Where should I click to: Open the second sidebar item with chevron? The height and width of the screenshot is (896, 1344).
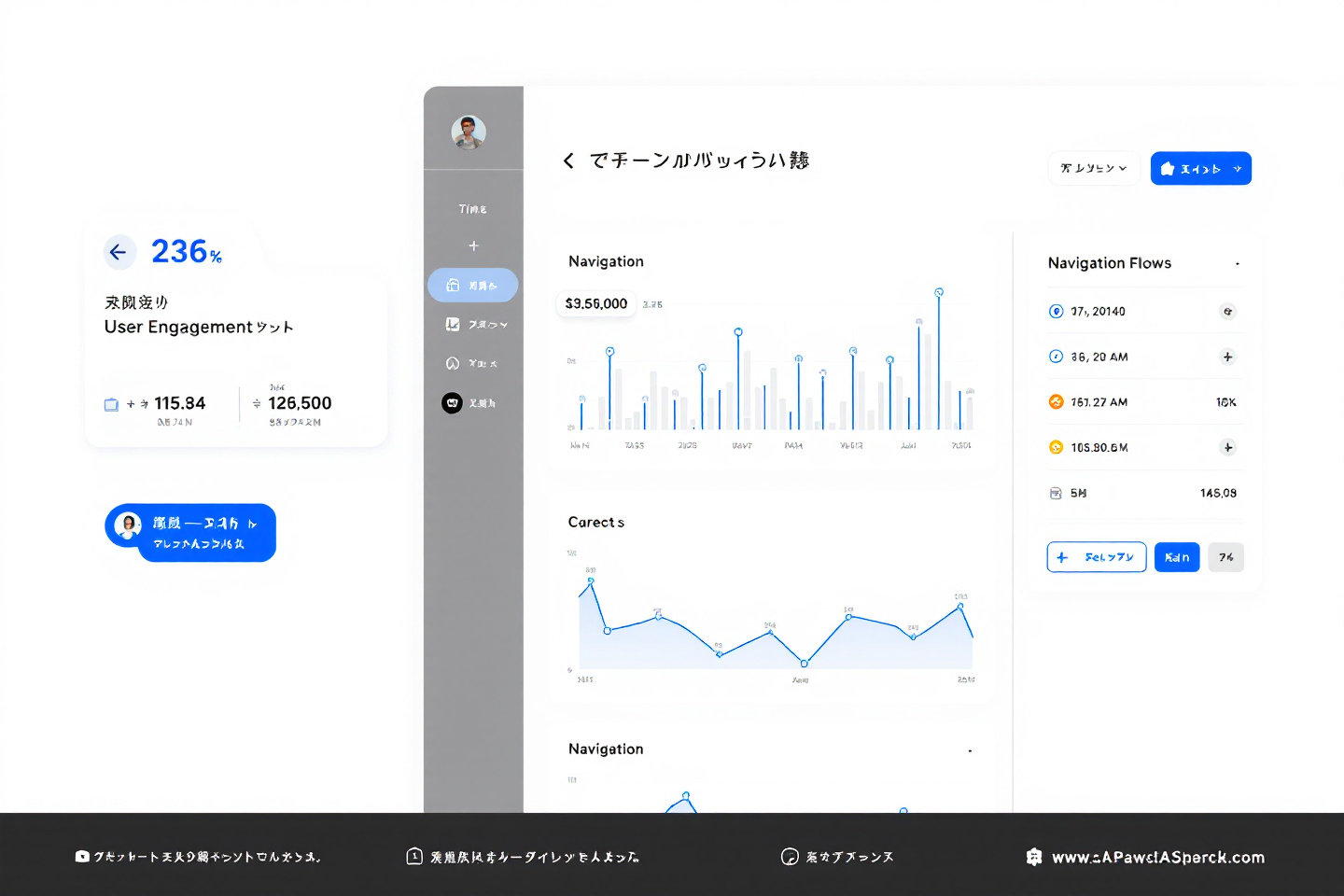[476, 325]
